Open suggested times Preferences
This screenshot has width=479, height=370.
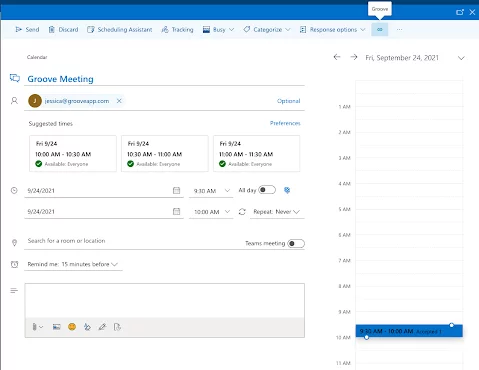click(x=285, y=123)
